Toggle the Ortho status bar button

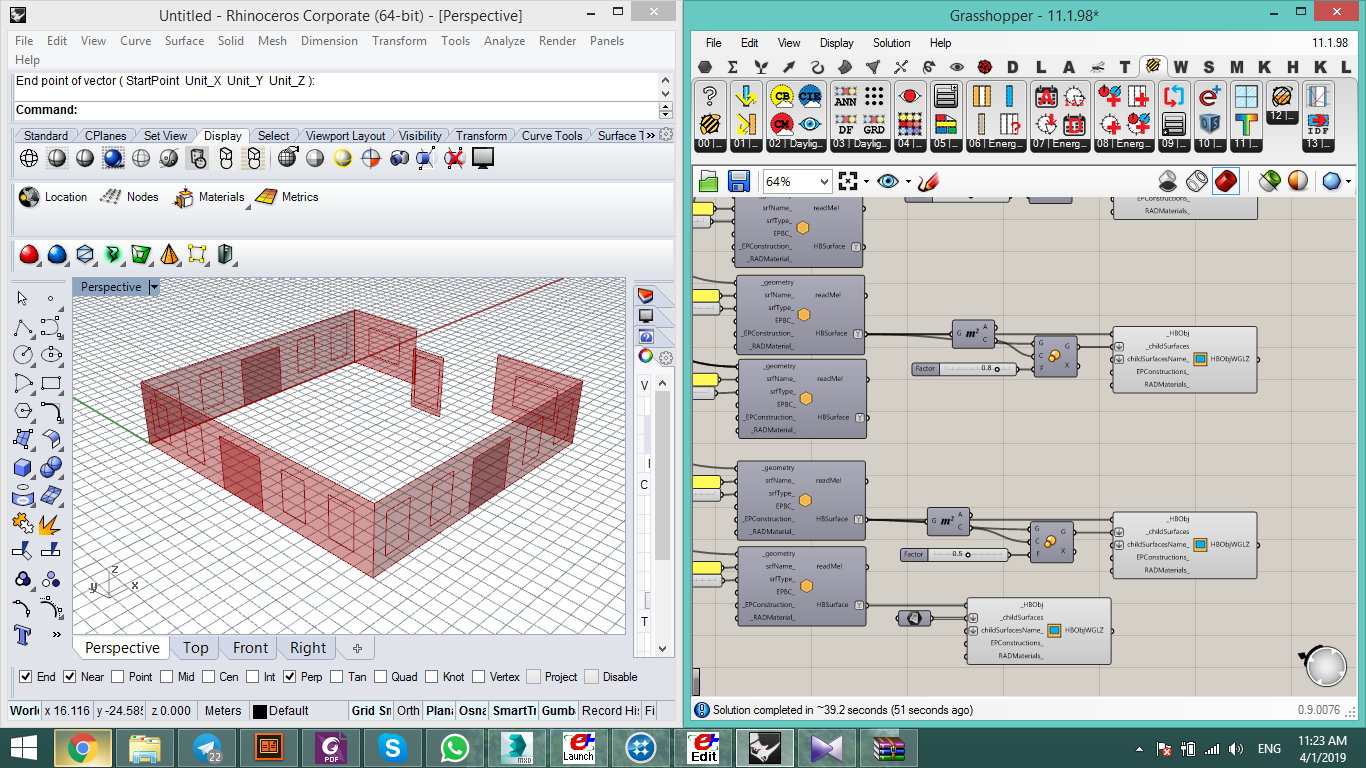coord(408,711)
